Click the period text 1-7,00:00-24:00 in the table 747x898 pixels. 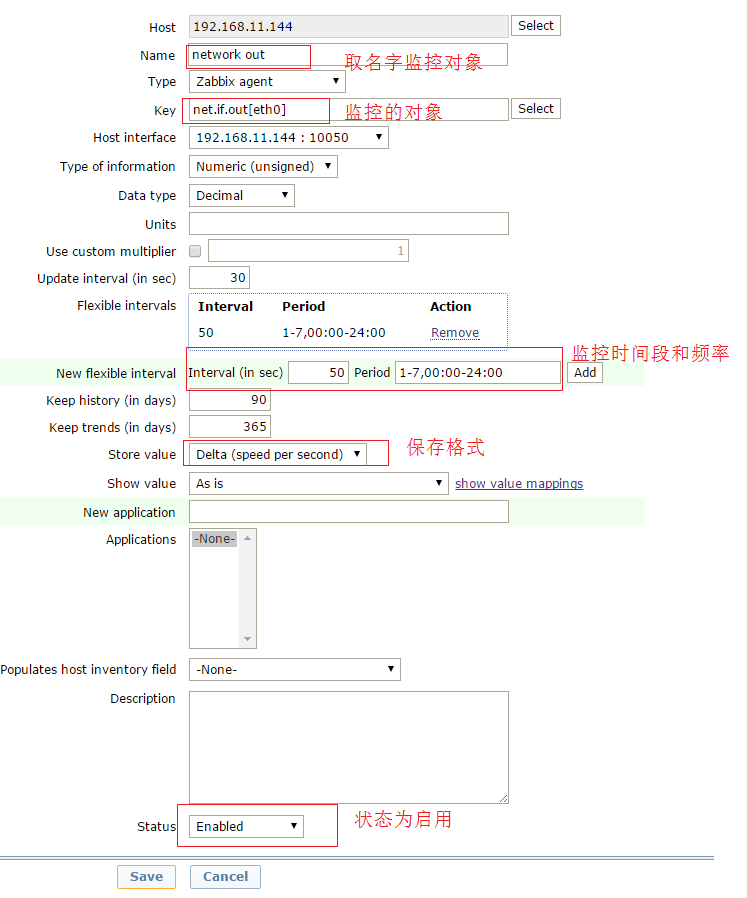point(333,333)
